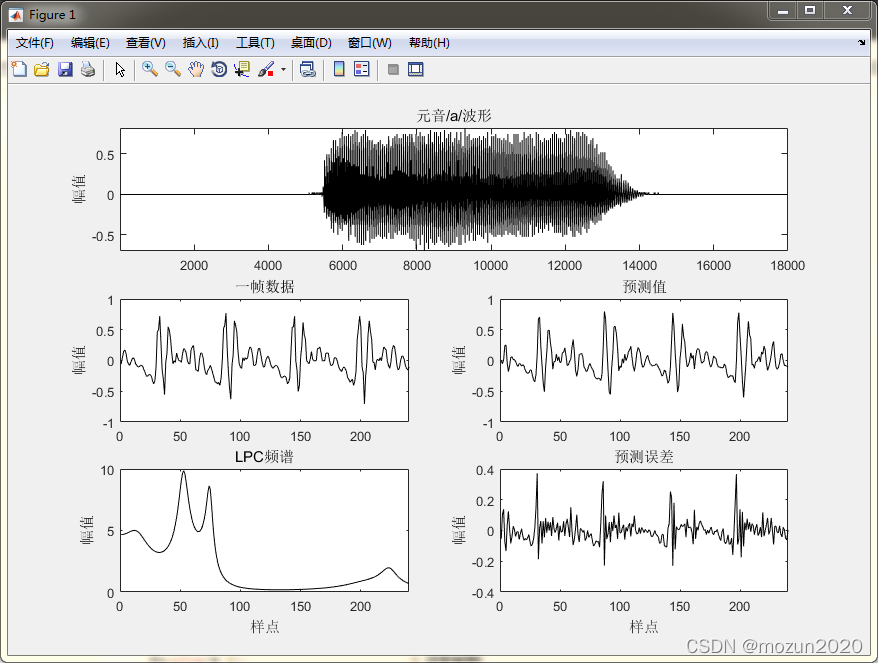Image resolution: width=878 pixels, height=663 pixels.
Task: Click inside the 预测误差 error axes
Action: [x=644, y=531]
